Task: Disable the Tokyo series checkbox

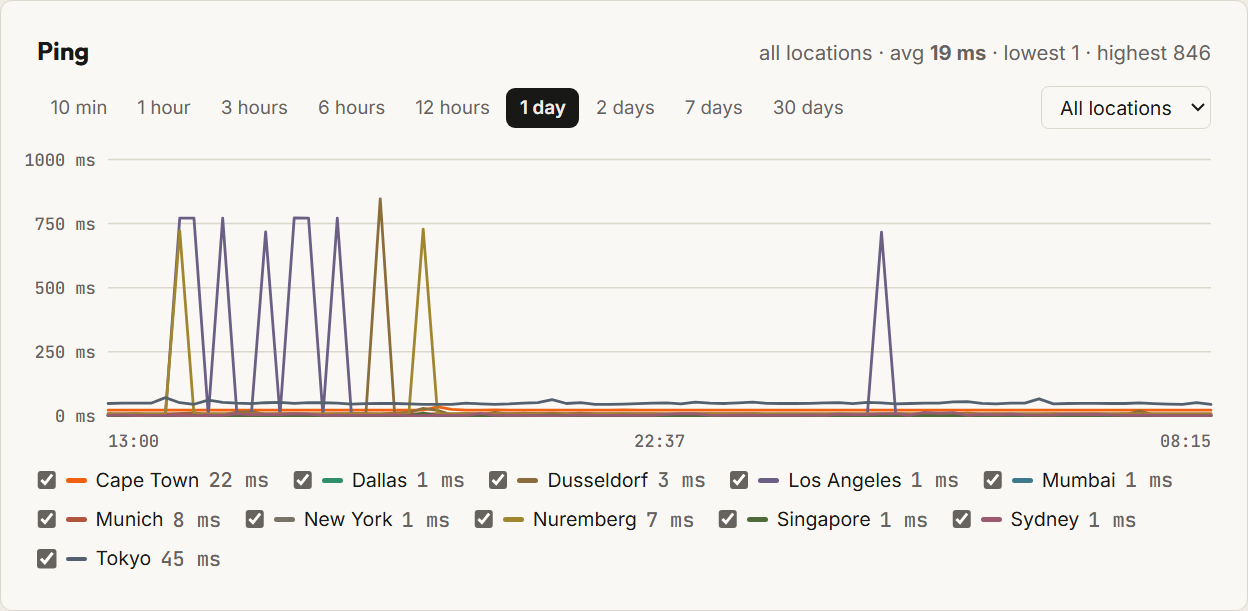Action: (x=46, y=559)
